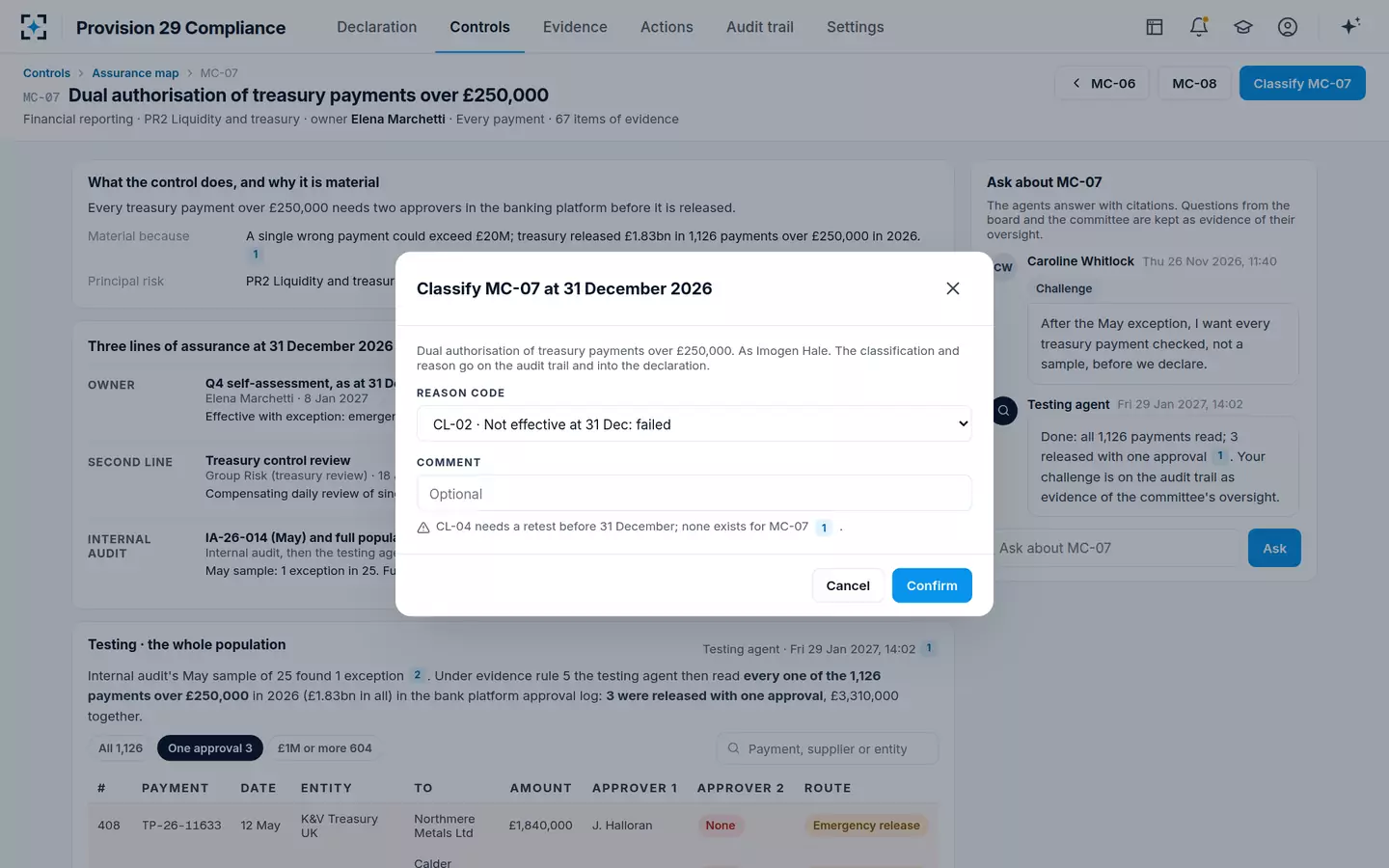The height and width of the screenshot is (868, 1389).
Task: Click the magnifier icon in payment search
Action: point(734,748)
